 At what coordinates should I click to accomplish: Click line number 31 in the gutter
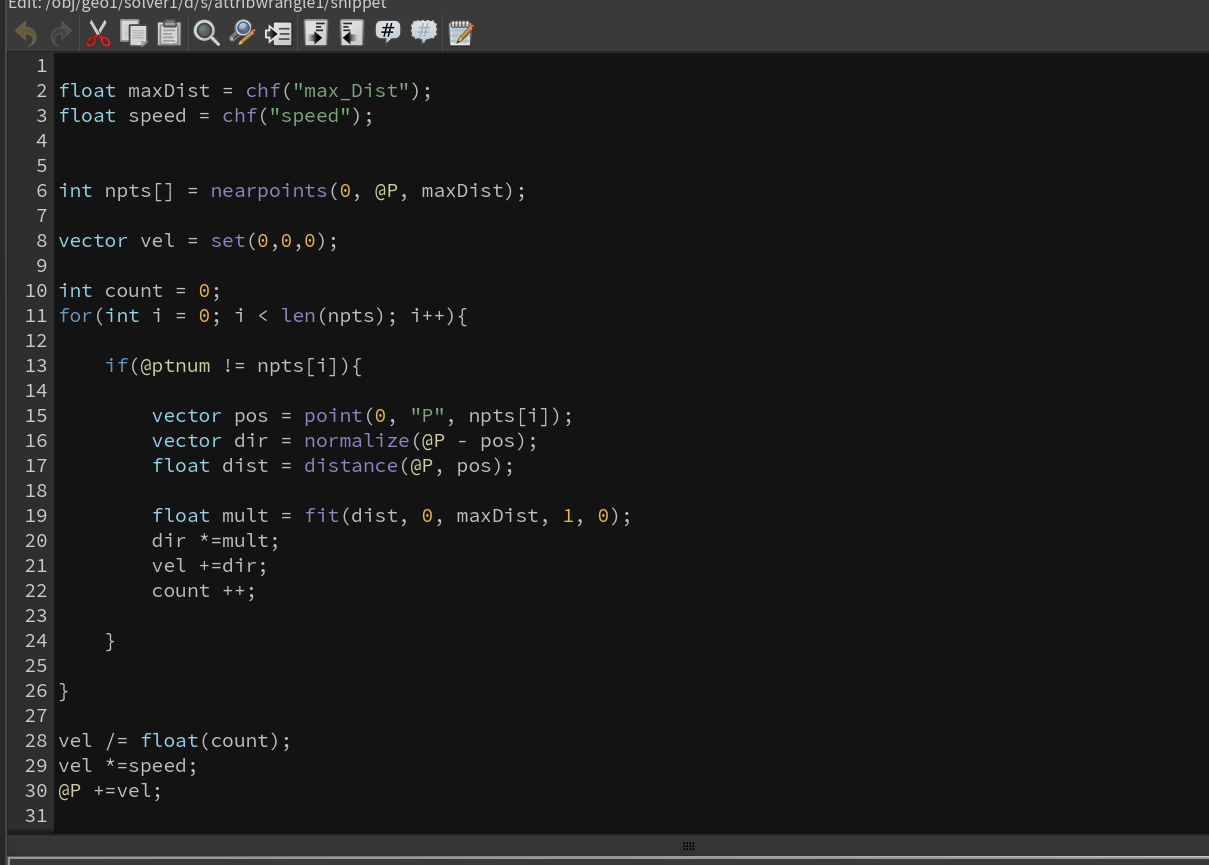36,816
